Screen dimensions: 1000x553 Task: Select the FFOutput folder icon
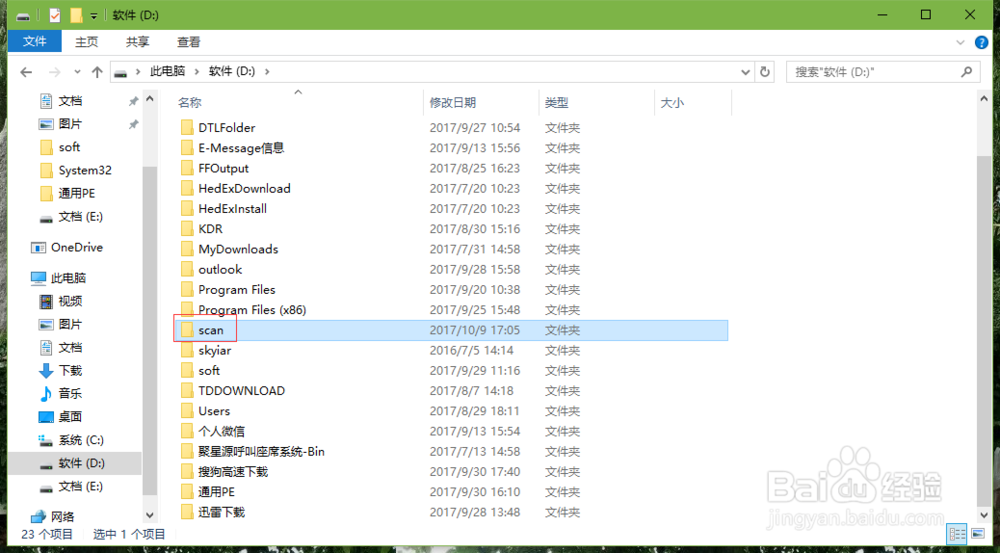tap(187, 168)
